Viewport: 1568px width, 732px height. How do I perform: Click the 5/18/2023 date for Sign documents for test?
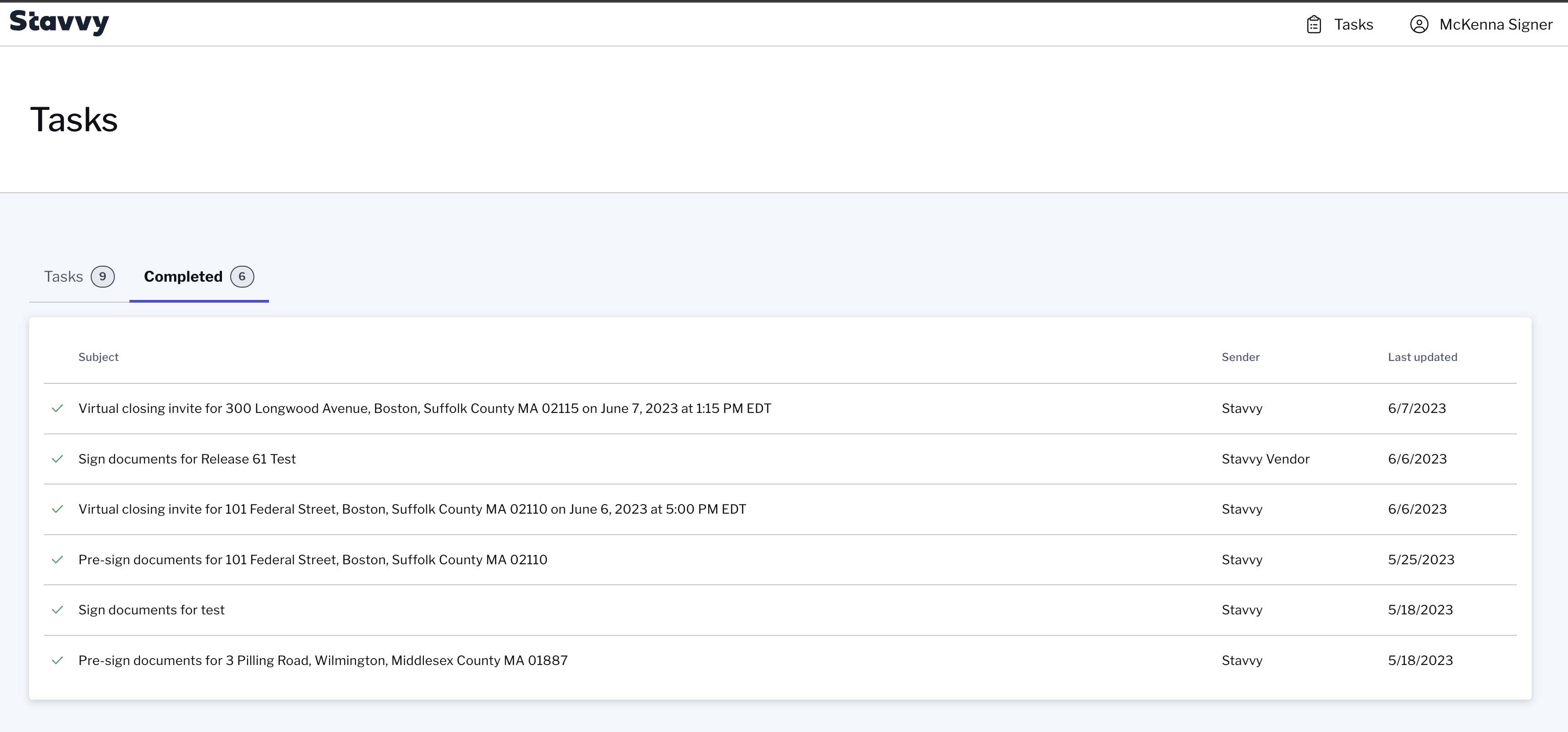[x=1420, y=610]
